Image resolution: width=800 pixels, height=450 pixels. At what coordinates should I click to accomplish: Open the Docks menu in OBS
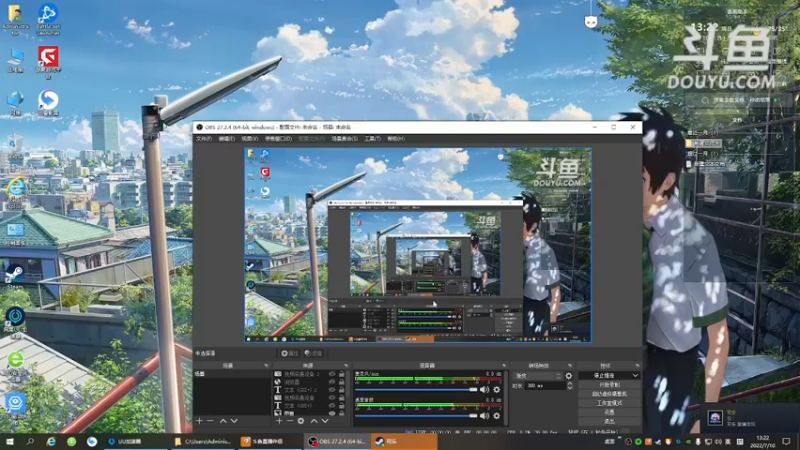(279, 139)
